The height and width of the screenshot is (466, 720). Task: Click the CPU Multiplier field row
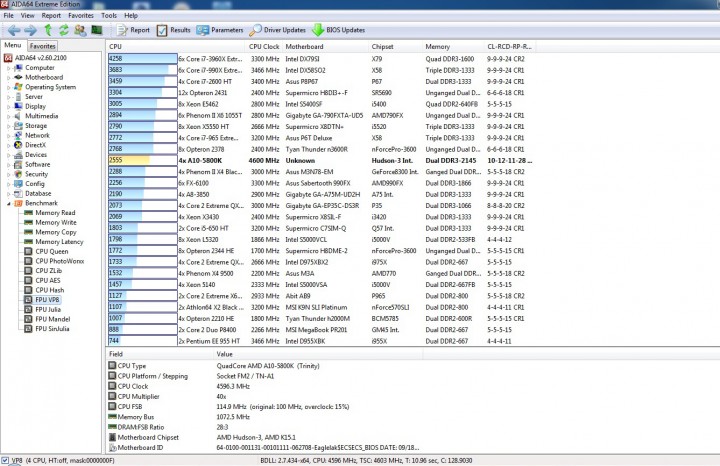click(264, 397)
